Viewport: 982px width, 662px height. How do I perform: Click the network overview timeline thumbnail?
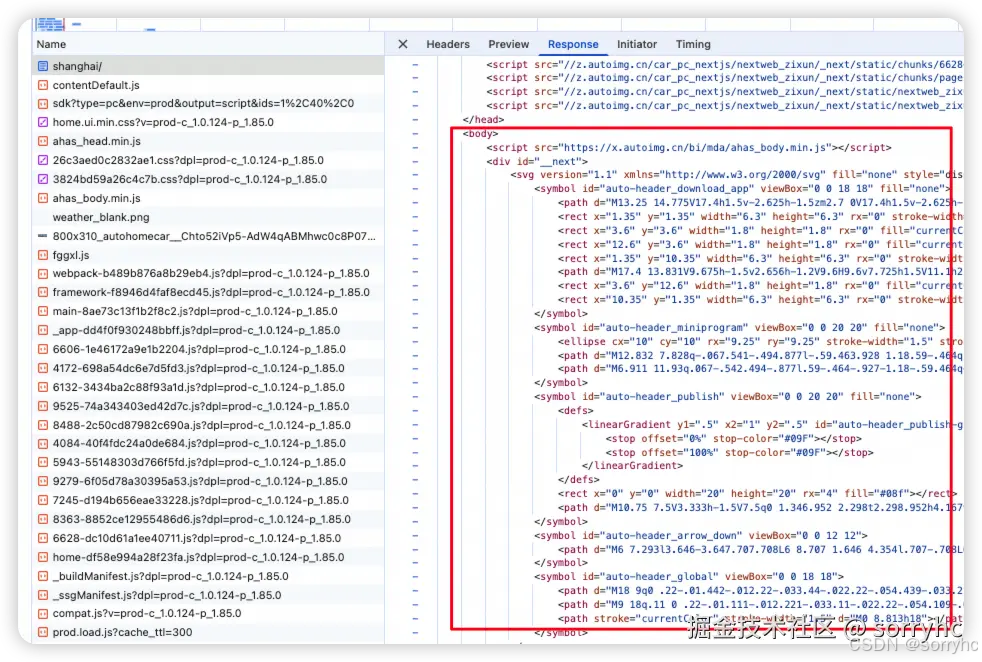point(49,24)
